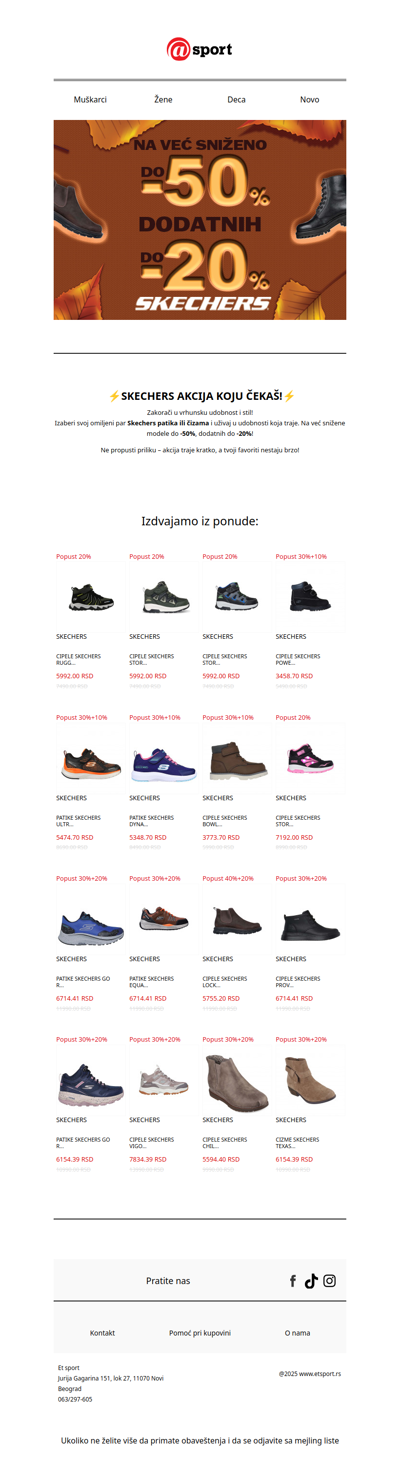
Task: Go to the Novo section
Action: [310, 100]
